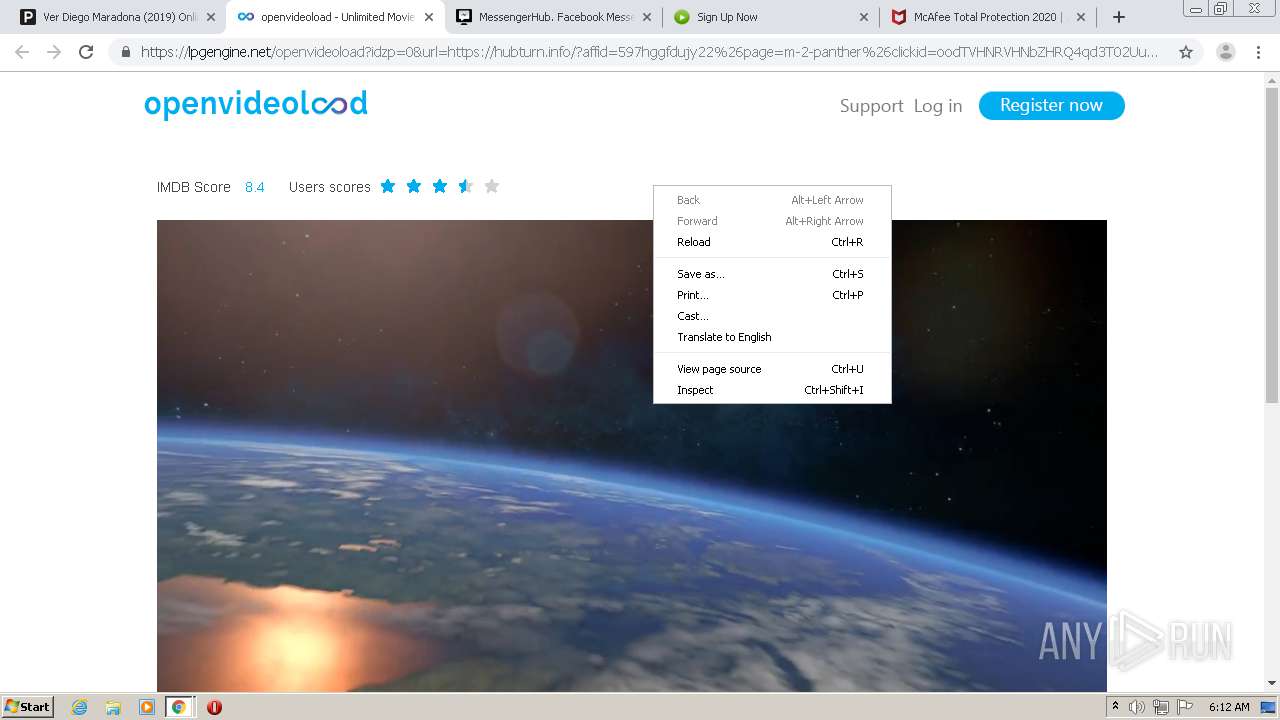Click the Log in link
The height and width of the screenshot is (720, 1280).
point(937,106)
